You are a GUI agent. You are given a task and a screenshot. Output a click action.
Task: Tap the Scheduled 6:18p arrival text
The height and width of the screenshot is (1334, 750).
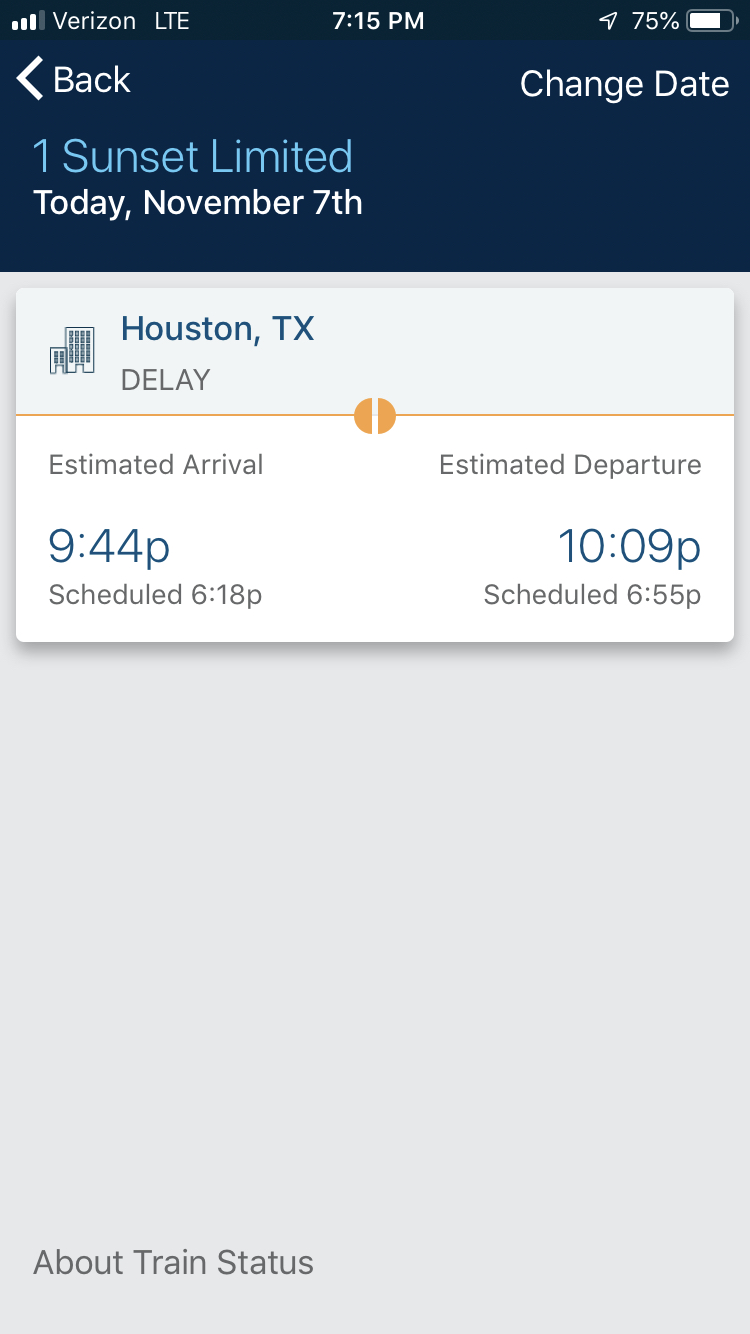pos(155,595)
